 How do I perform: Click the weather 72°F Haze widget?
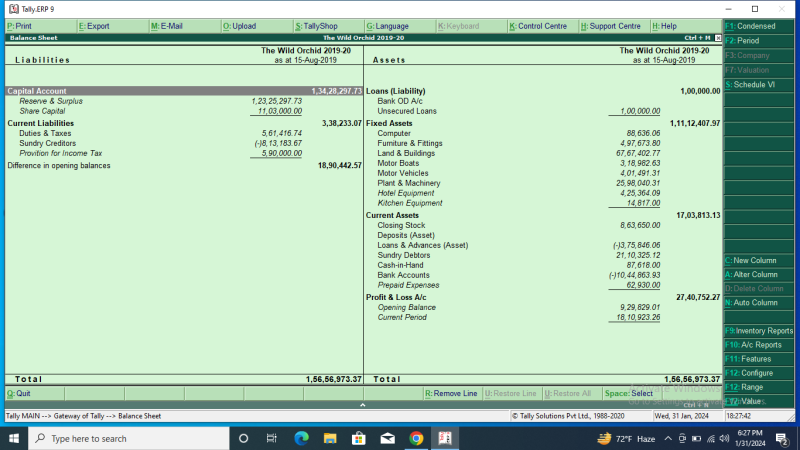pyautogui.click(x=626, y=438)
